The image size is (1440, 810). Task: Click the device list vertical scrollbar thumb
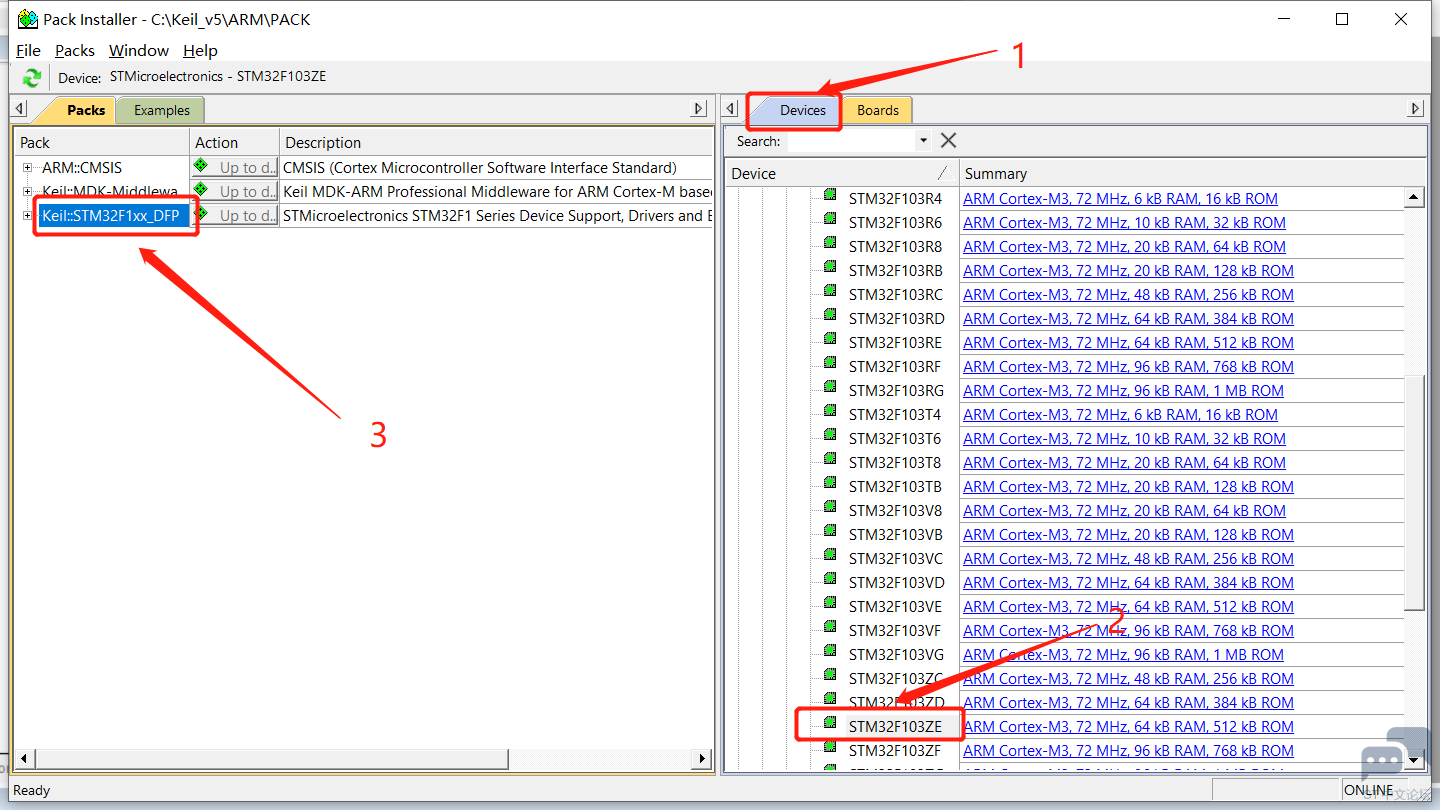pyautogui.click(x=1414, y=492)
